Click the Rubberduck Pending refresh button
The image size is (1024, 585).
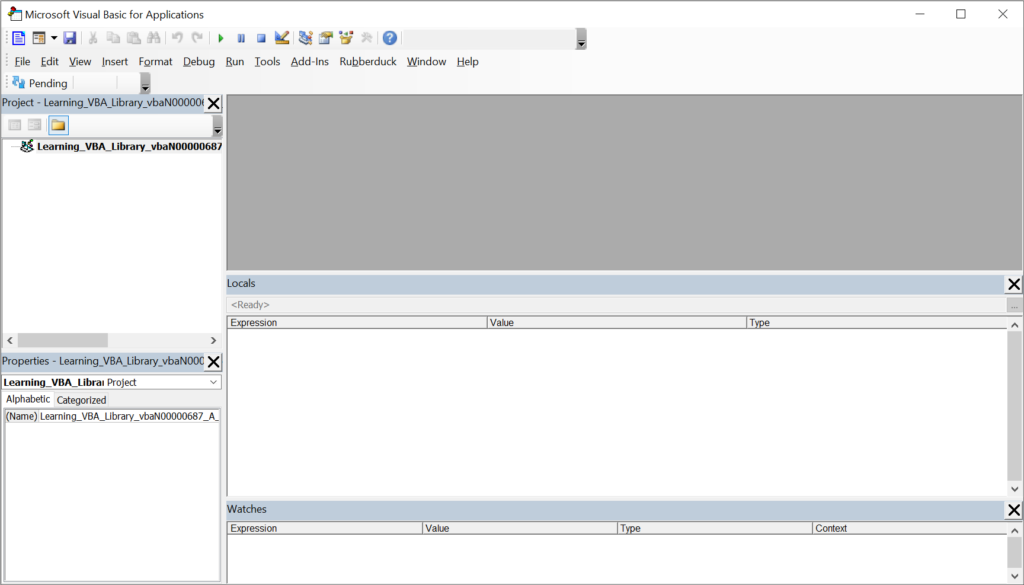(40, 83)
